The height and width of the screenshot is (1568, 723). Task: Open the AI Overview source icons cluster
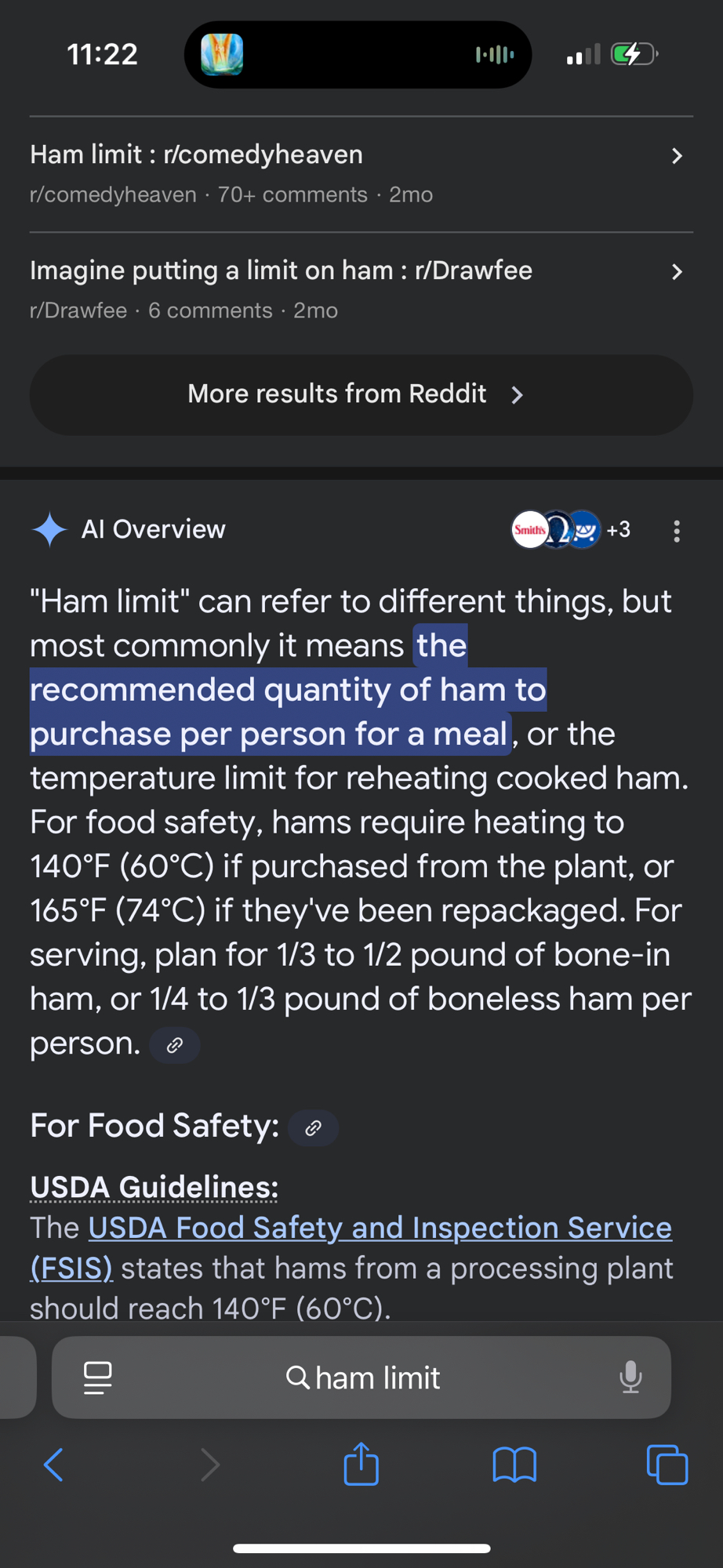click(x=570, y=530)
